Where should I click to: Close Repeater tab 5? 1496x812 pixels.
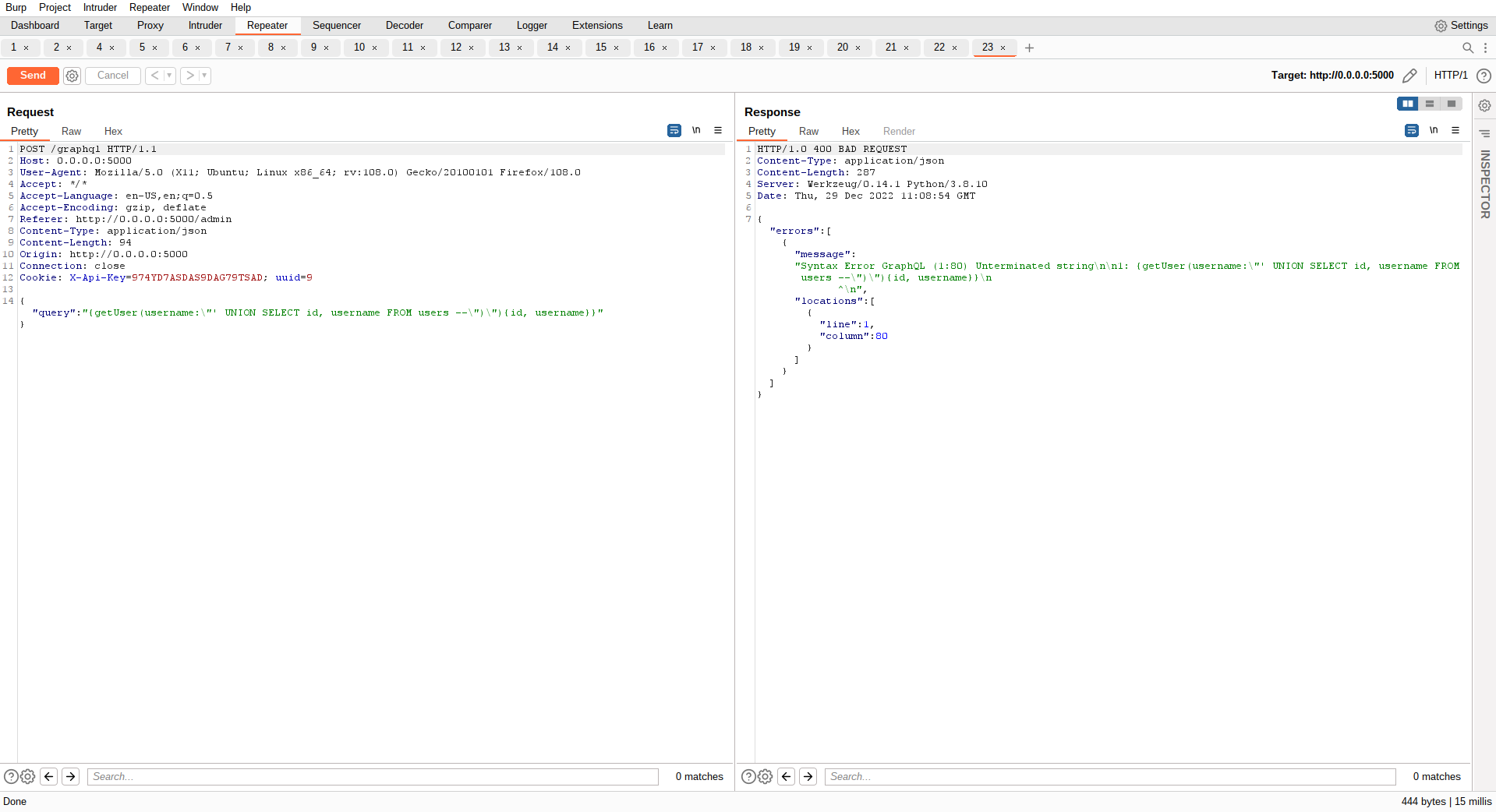pos(155,48)
